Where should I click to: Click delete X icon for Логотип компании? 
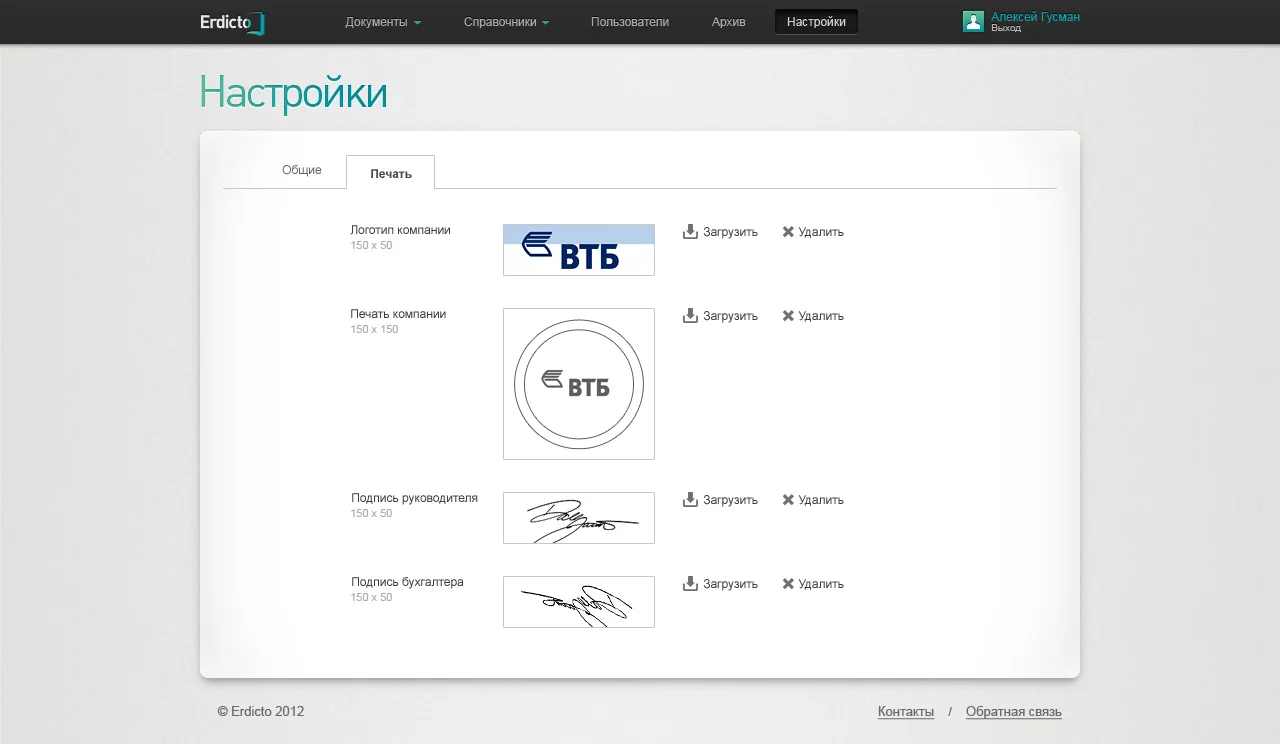click(x=788, y=232)
